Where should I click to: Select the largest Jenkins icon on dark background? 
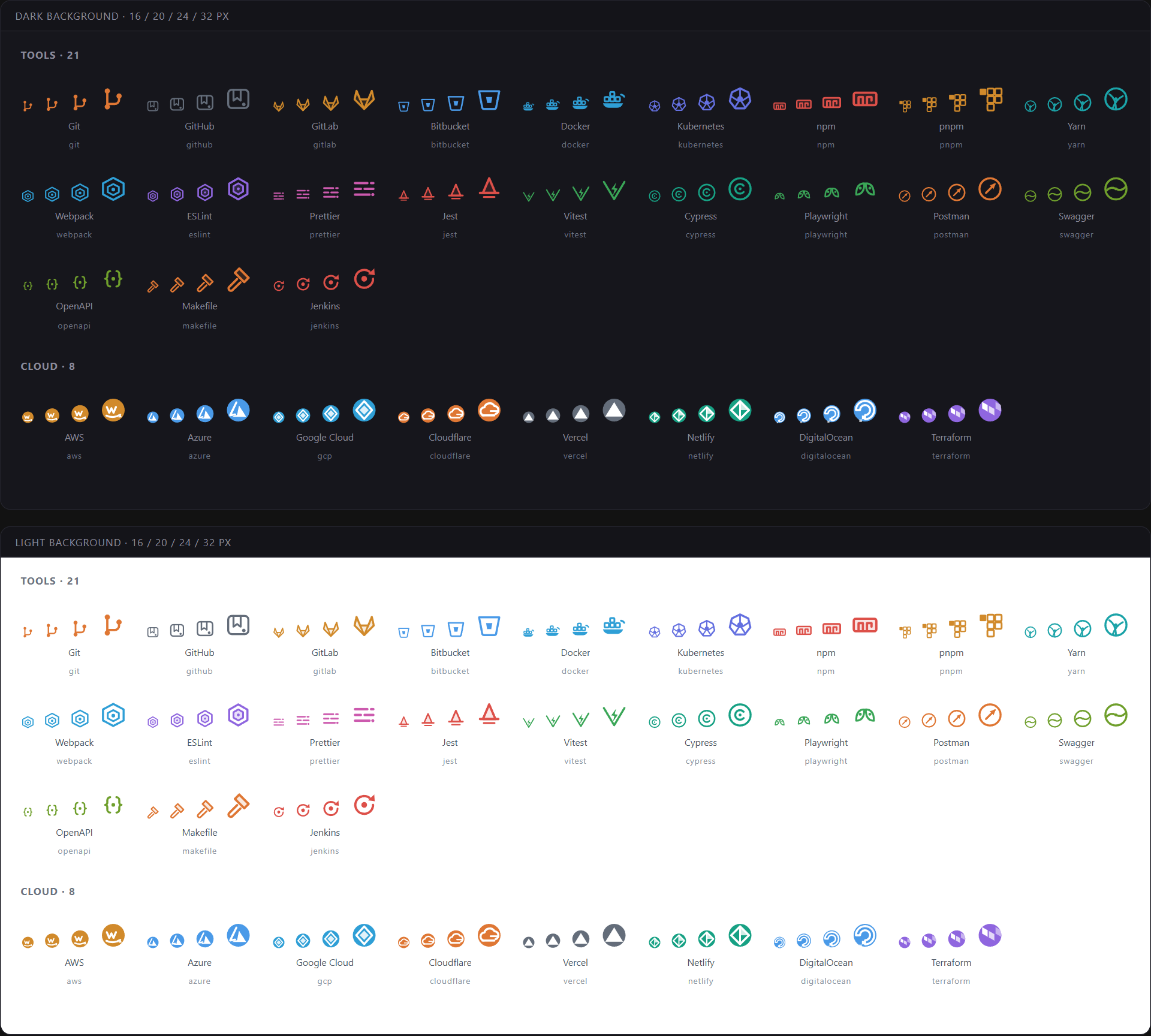[364, 279]
